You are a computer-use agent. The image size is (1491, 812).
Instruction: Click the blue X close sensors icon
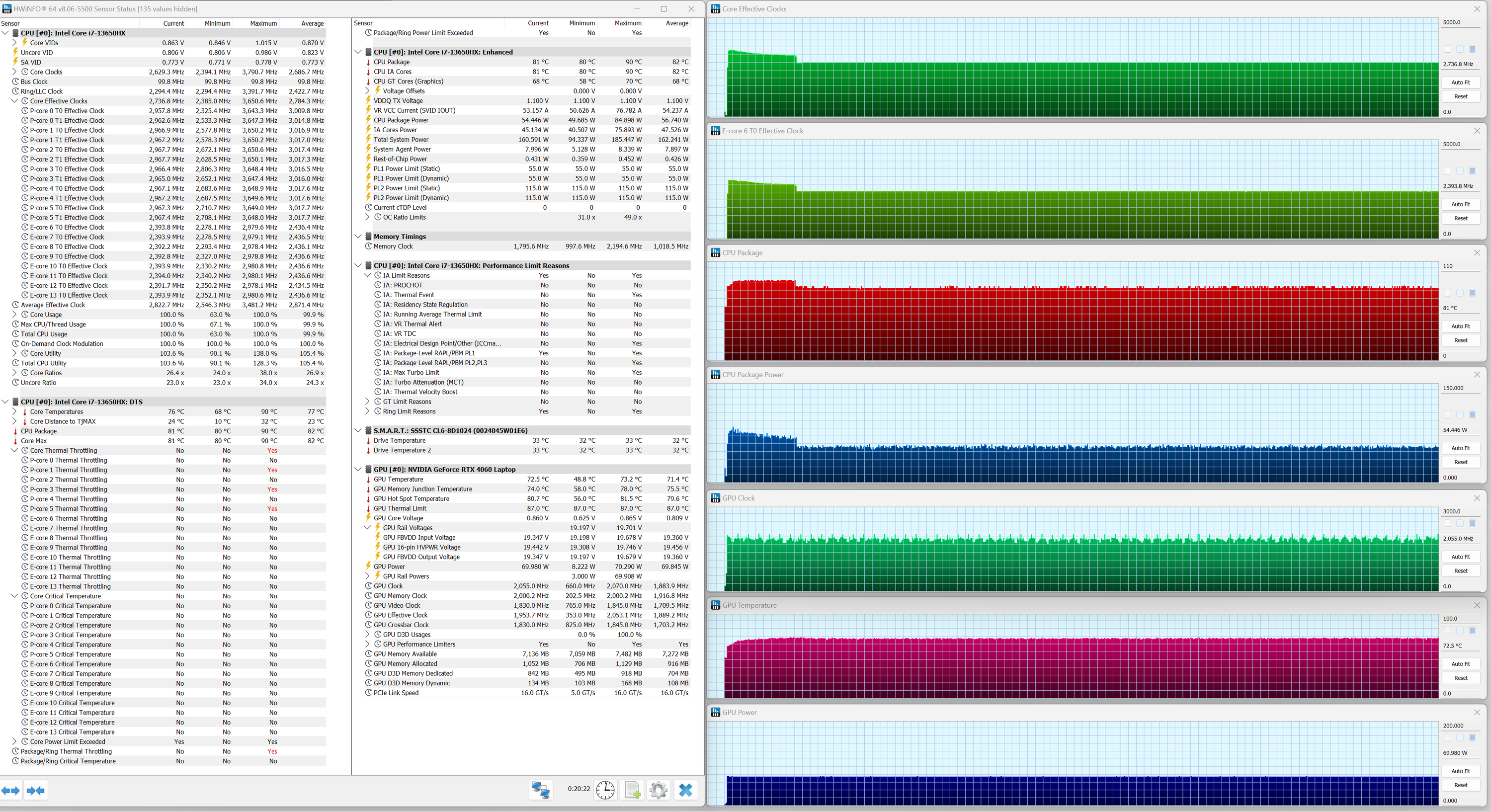(685, 790)
